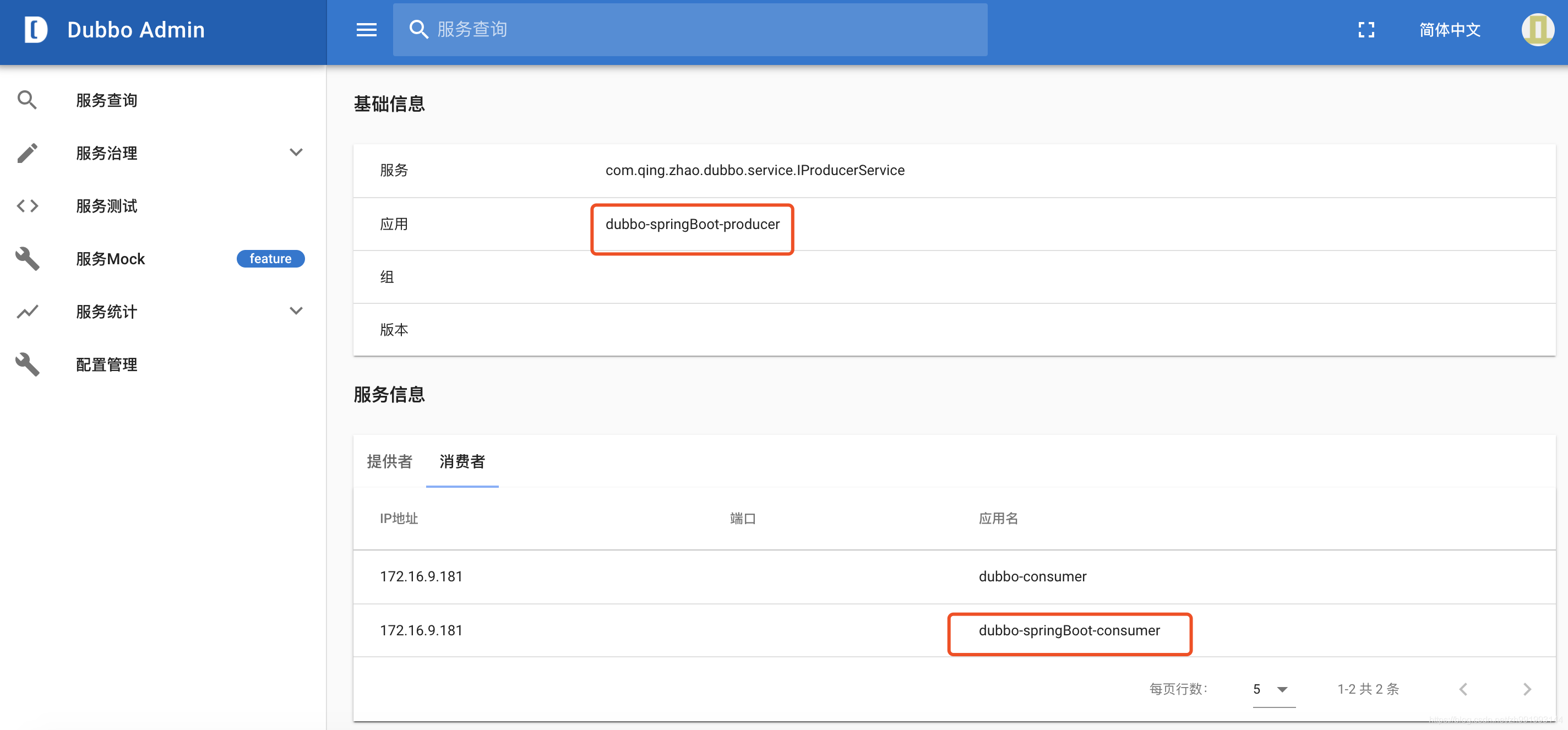Click the application value dubbo-springBoot-producer
This screenshot has height=730, width=1568.
coord(692,224)
